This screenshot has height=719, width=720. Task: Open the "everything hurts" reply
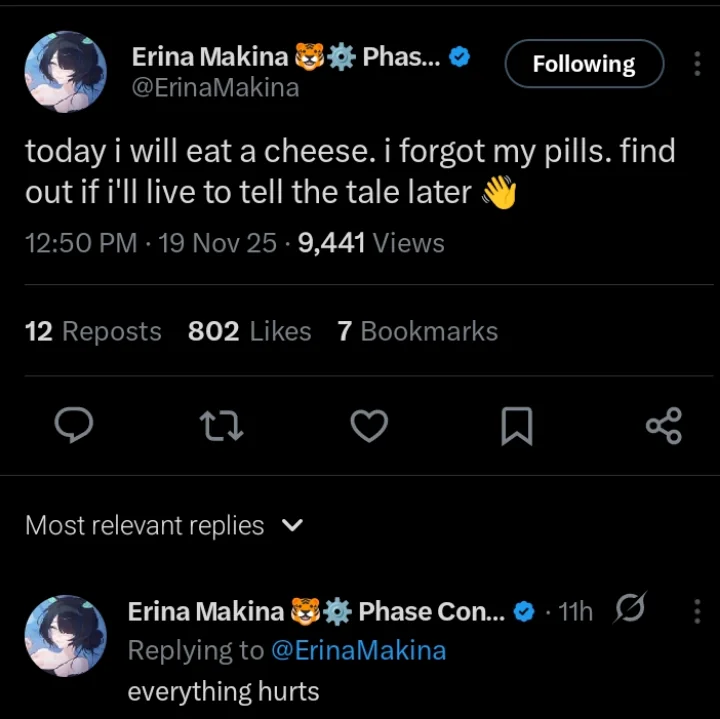click(x=223, y=692)
